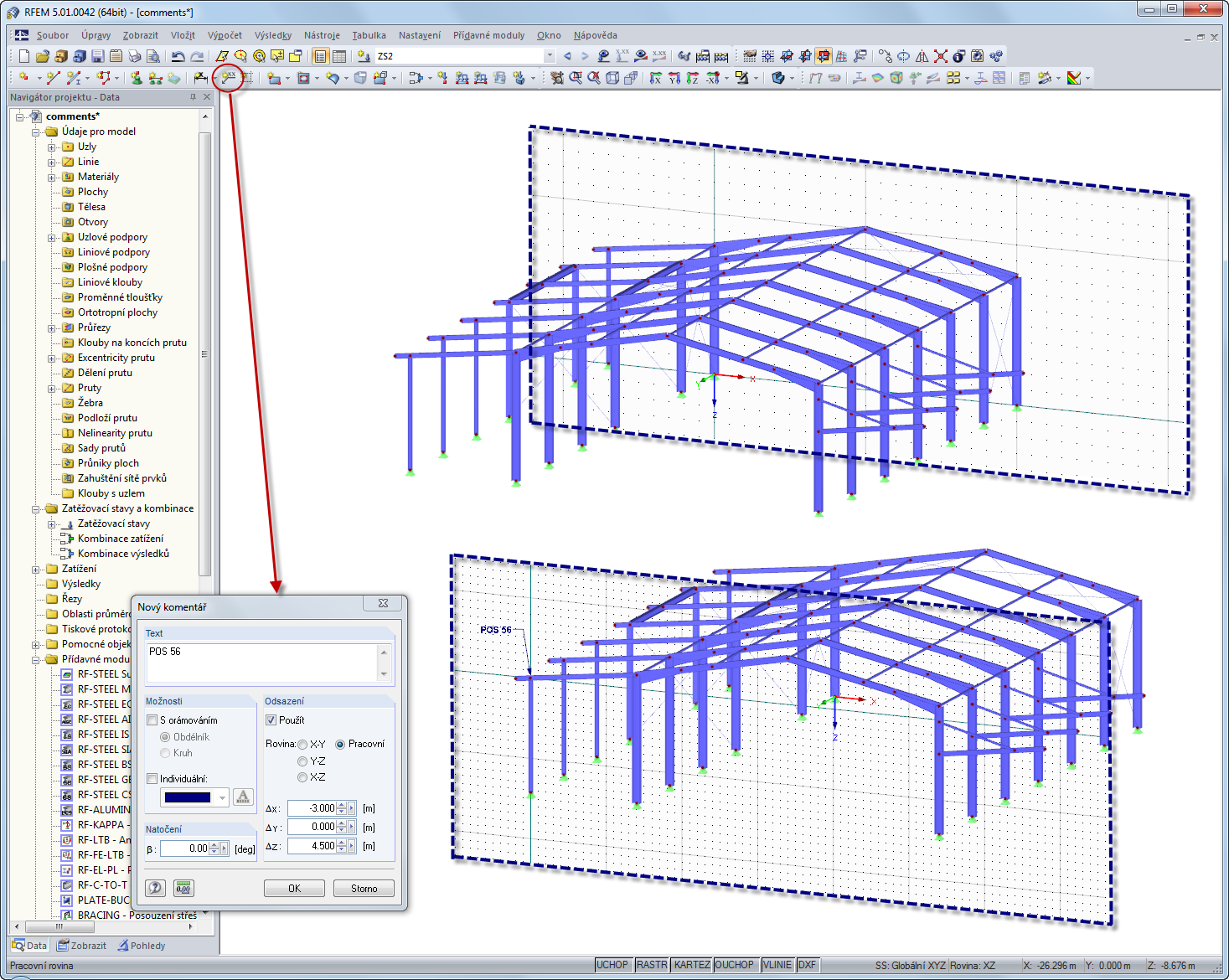Click the decimal places icon in dialog
1229x980 pixels.
pos(183,888)
